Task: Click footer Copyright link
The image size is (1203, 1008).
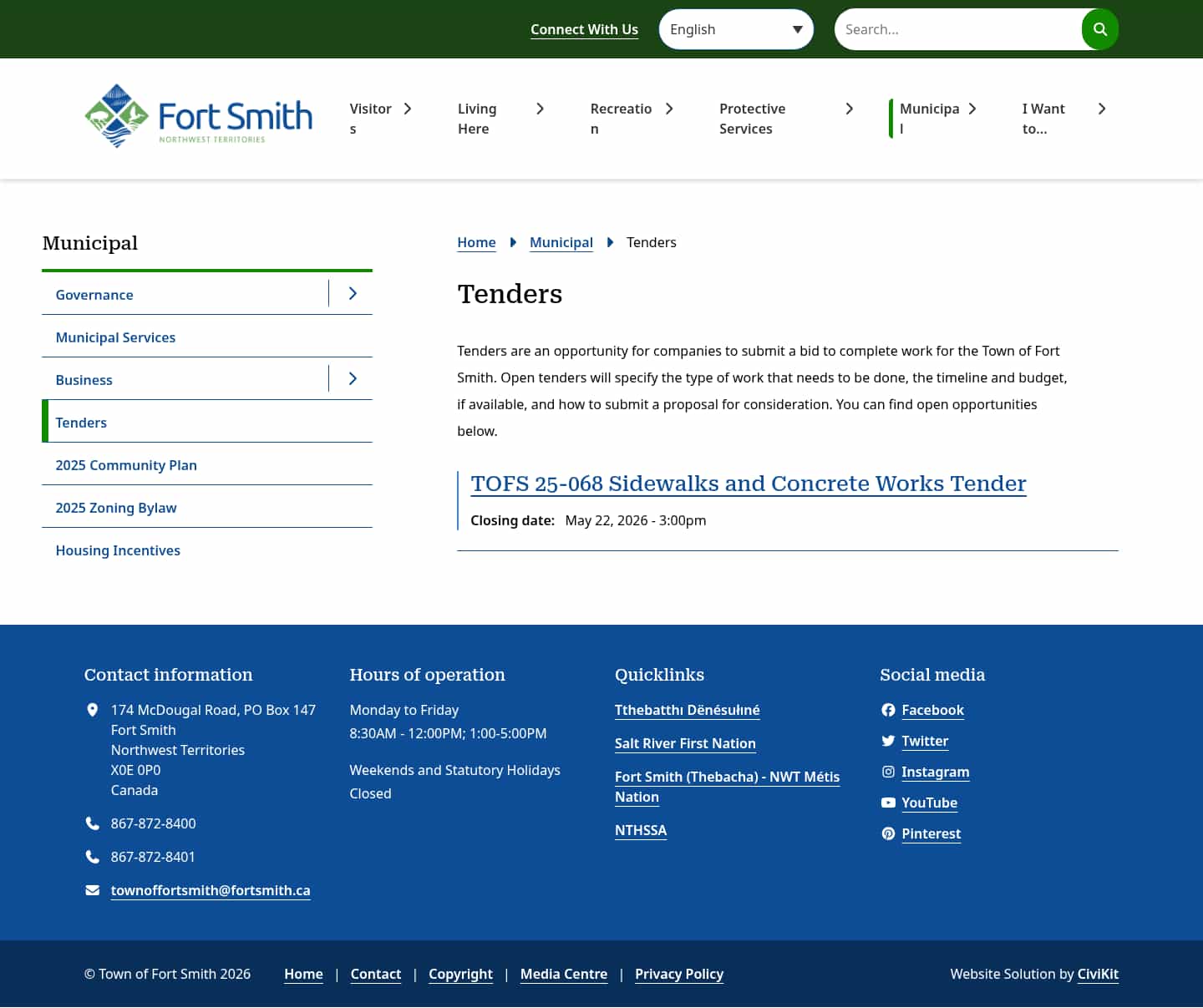Action: pos(460,974)
